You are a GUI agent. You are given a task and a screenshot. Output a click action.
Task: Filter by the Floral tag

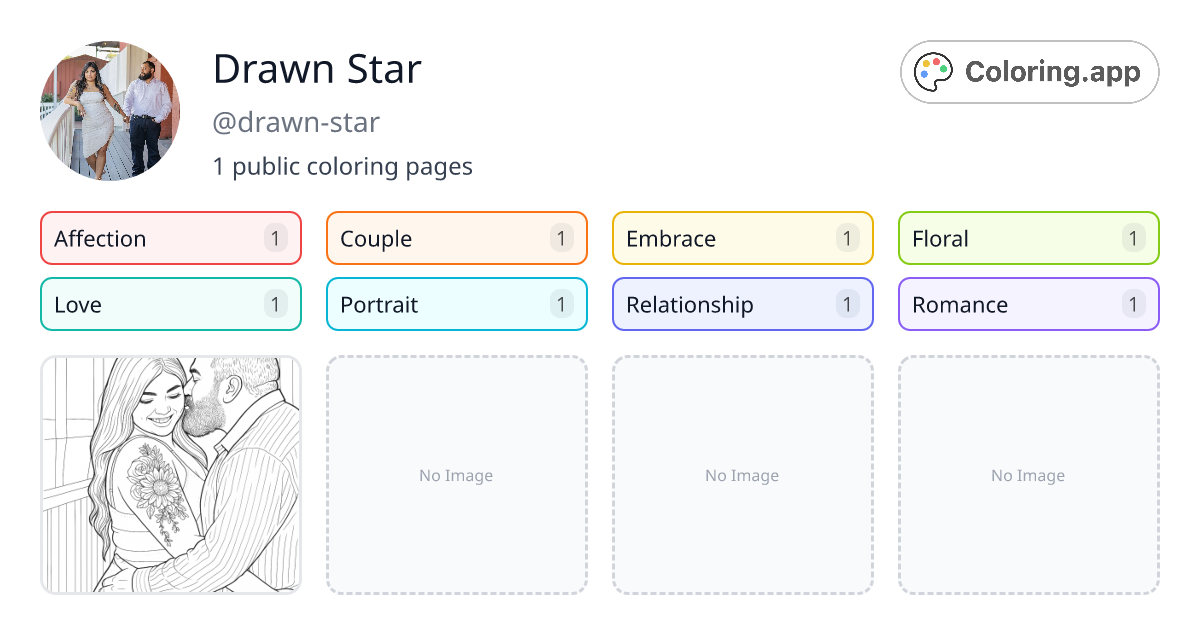pyautogui.click(x=1029, y=238)
